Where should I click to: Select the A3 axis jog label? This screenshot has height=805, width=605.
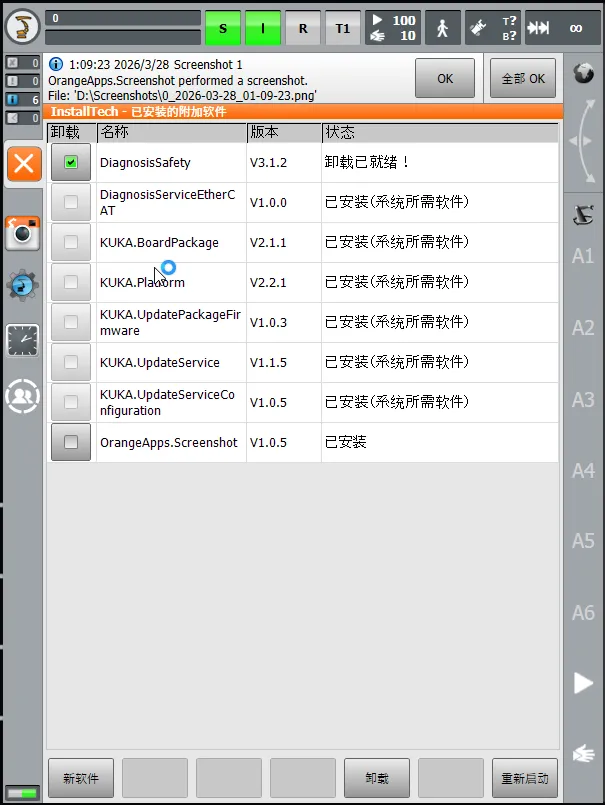tap(583, 399)
